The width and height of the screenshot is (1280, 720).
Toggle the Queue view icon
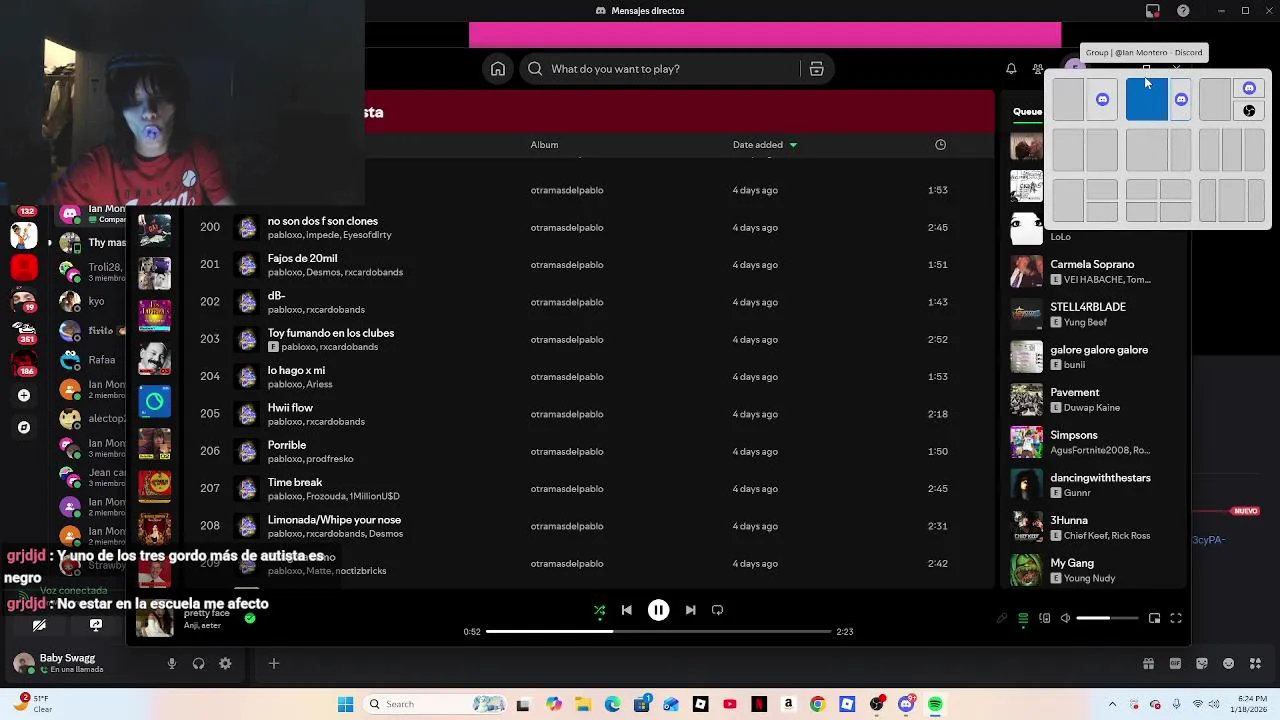[1023, 619]
